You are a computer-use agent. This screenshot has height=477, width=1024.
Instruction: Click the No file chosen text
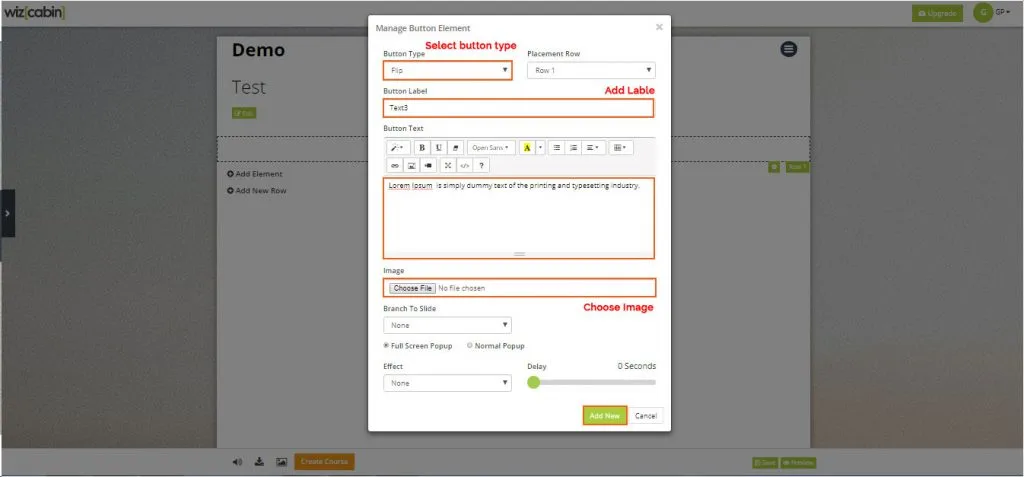(462, 288)
